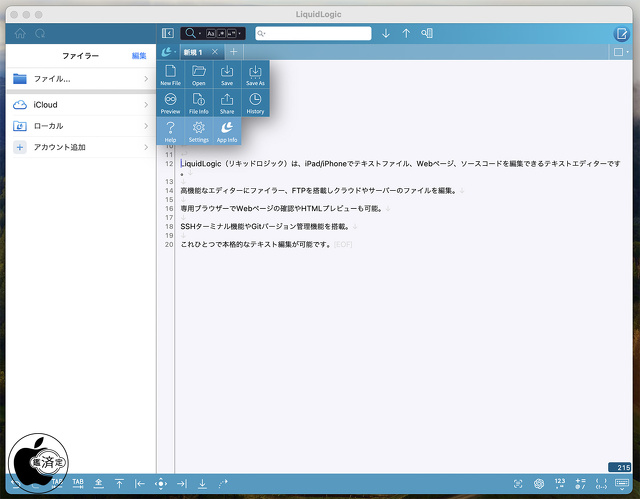This screenshot has width=640, height=499.
Task: Open the window layout dropdown at the right
Action: coord(621,52)
